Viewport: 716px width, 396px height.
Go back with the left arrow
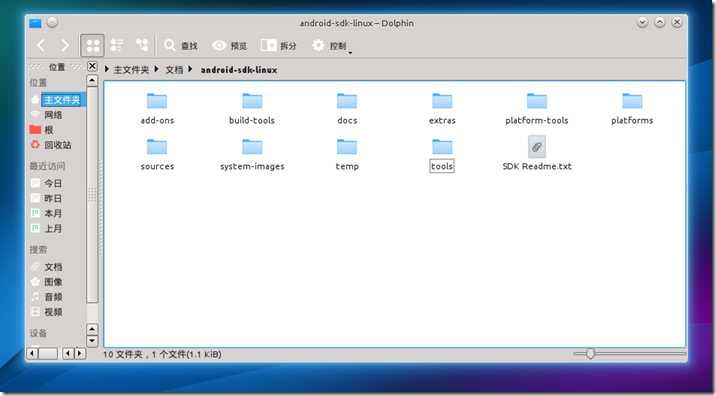click(x=41, y=45)
